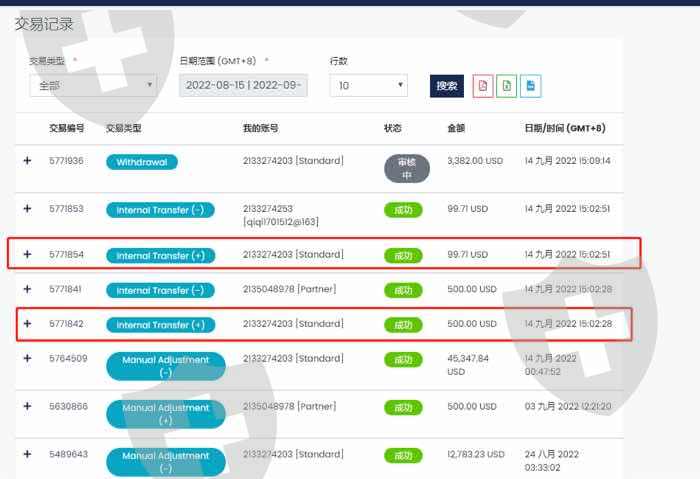The width and height of the screenshot is (700, 479).
Task: Export records using the green Excel icon
Action: pyautogui.click(x=506, y=86)
